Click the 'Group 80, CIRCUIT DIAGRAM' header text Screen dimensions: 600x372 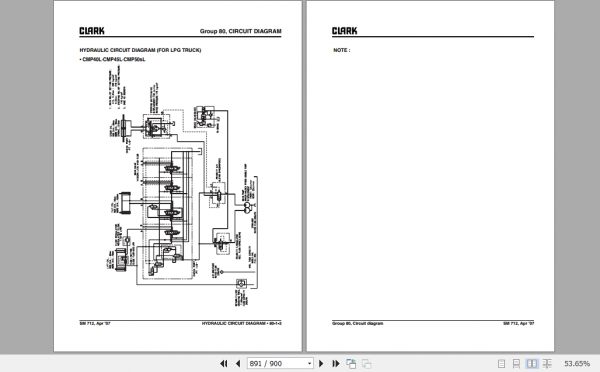pyautogui.click(x=240, y=31)
